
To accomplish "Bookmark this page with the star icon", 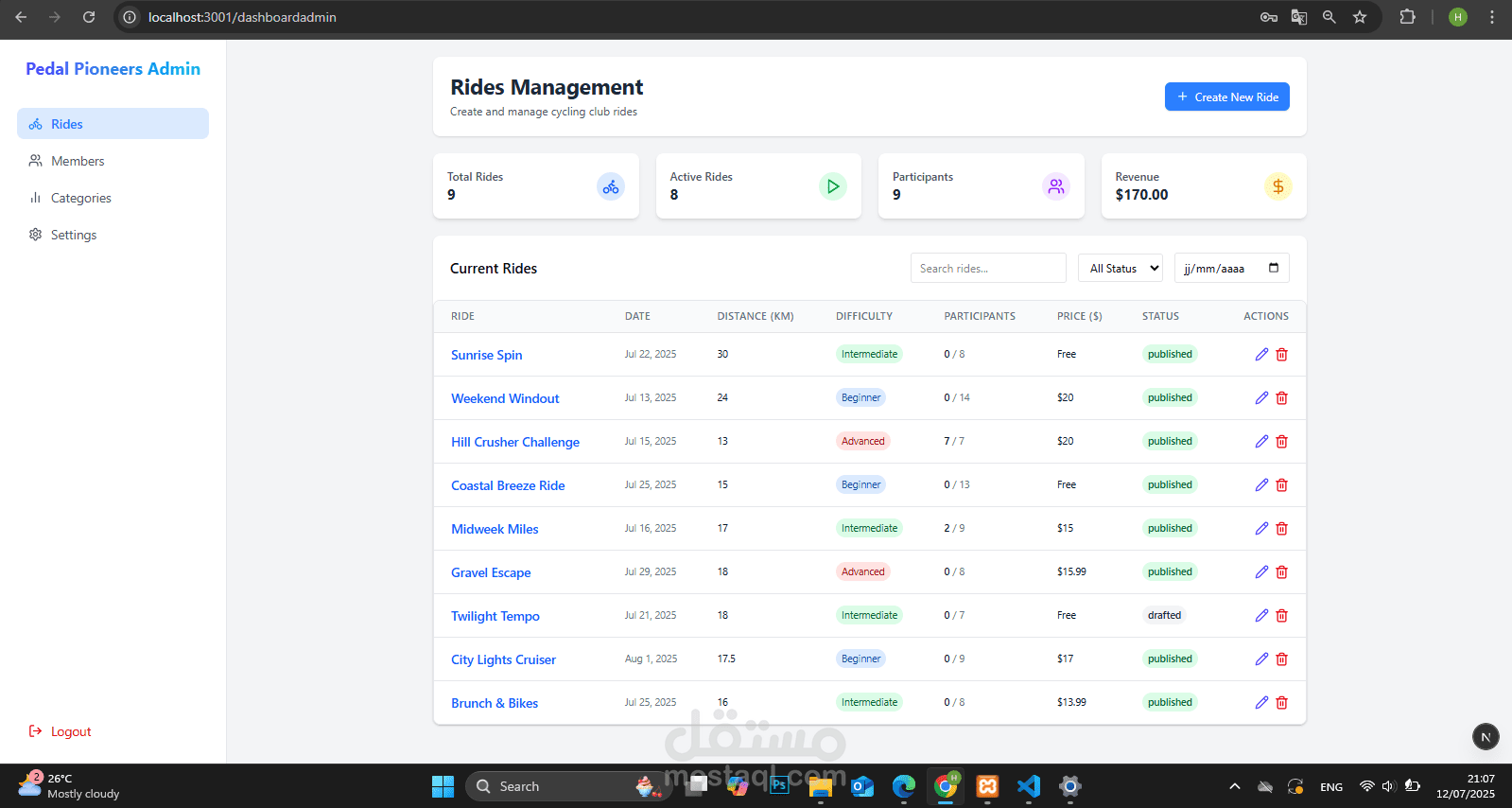I will 1360,17.
